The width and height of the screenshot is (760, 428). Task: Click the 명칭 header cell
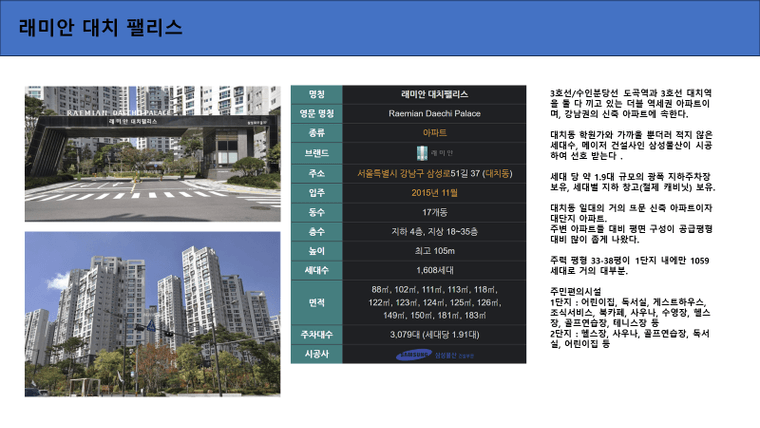click(317, 95)
